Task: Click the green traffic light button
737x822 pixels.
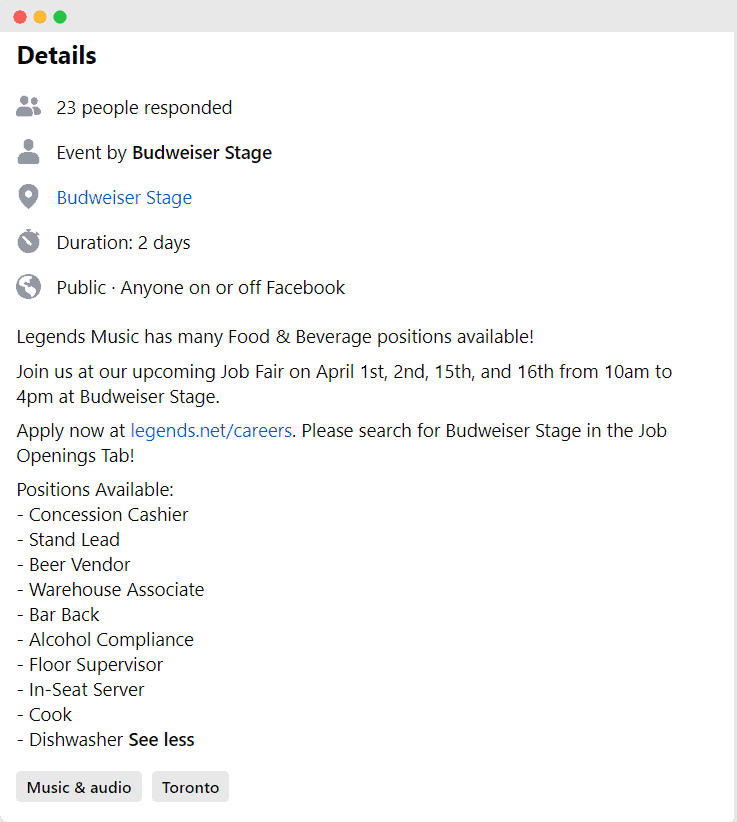Action: pos(60,16)
